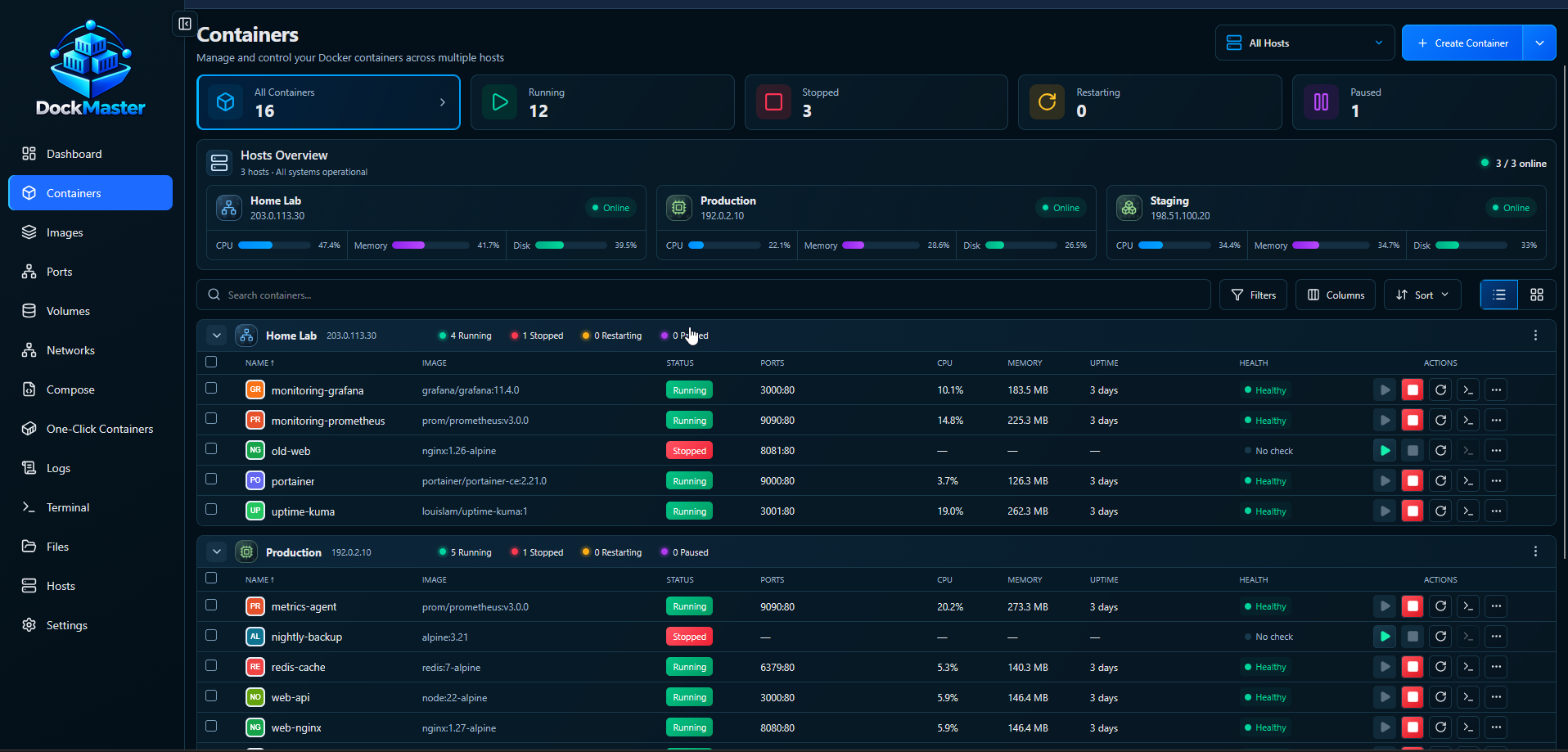Start the old-web container

click(x=1385, y=451)
